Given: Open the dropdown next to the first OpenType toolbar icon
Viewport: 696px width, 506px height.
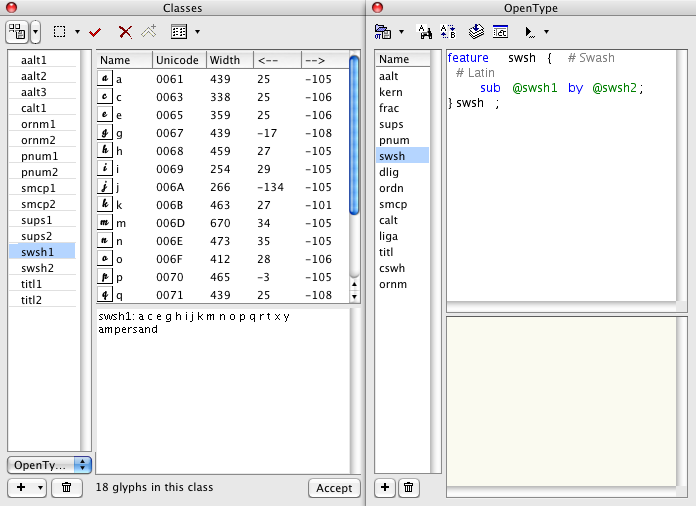Looking at the screenshot, I should [x=401, y=32].
